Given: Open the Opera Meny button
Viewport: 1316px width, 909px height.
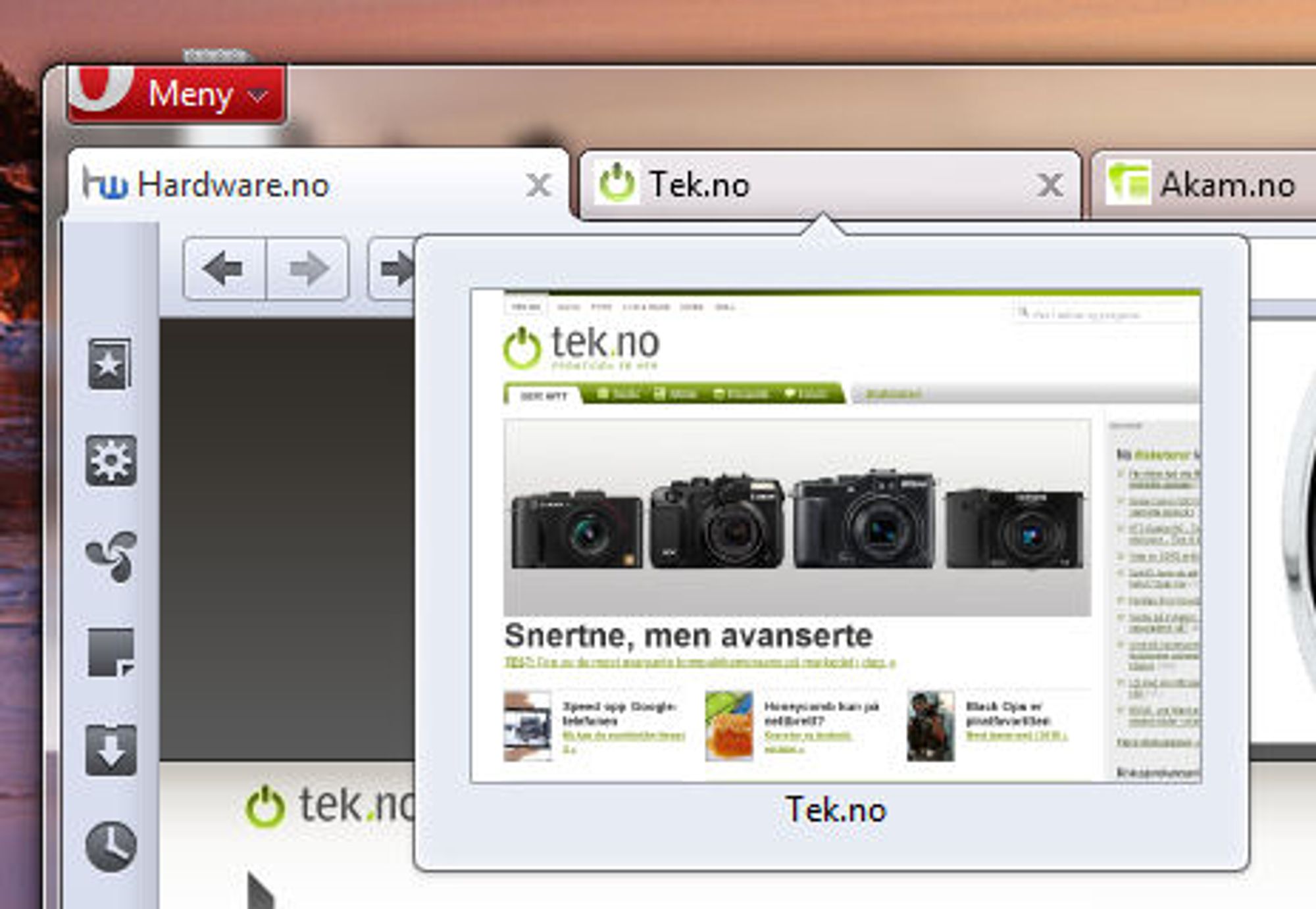Looking at the screenshot, I should [176, 93].
